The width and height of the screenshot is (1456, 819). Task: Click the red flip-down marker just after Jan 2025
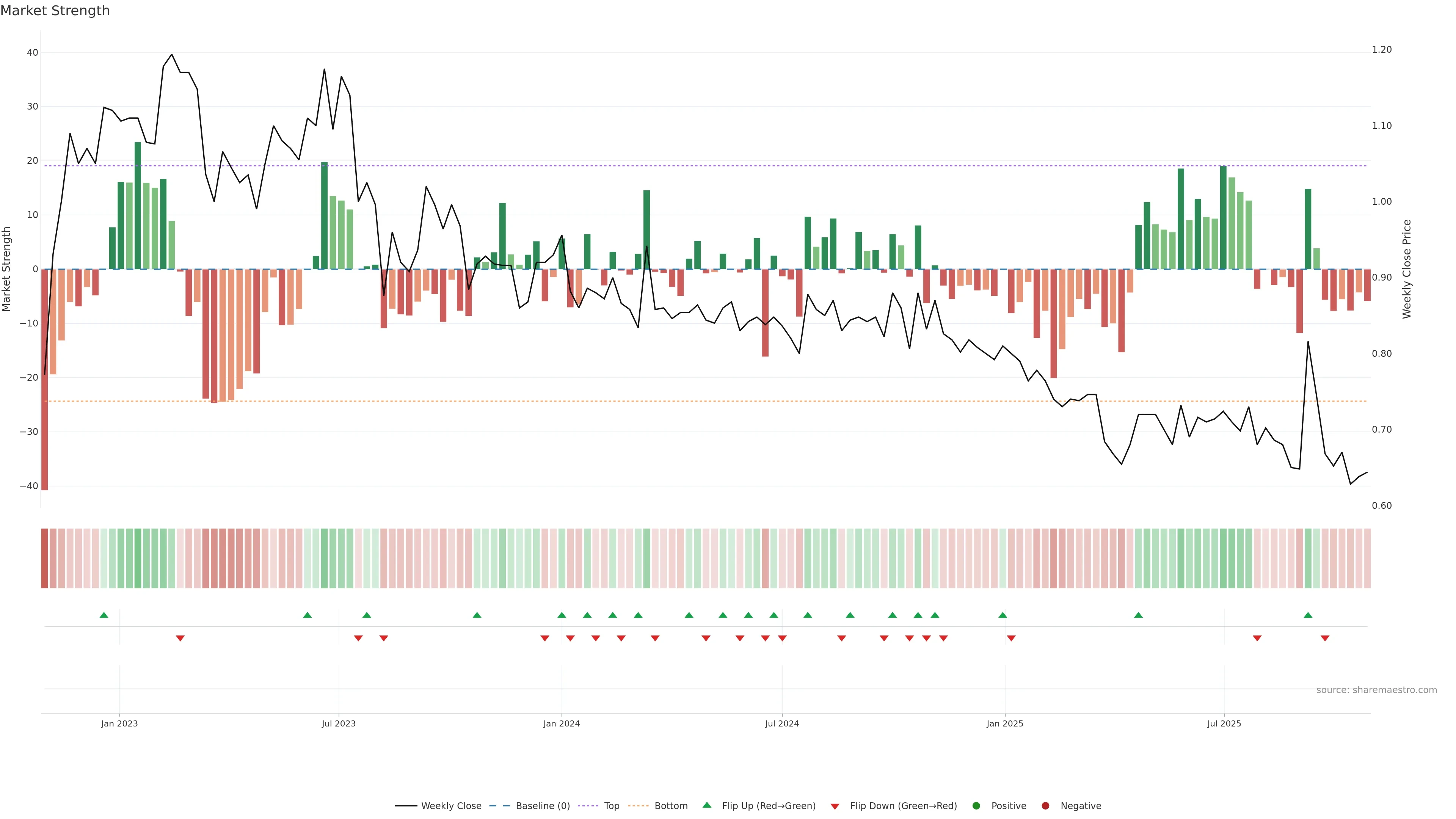1011,638
